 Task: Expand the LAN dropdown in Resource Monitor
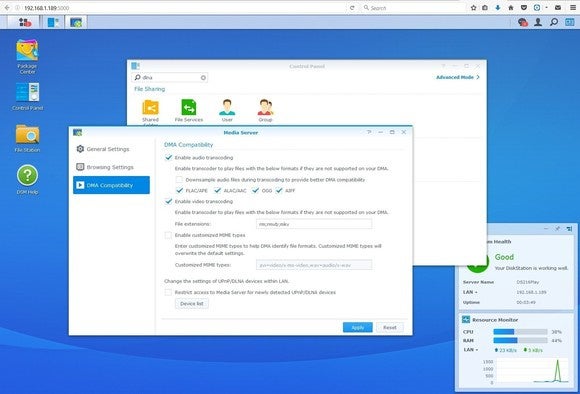471,350
